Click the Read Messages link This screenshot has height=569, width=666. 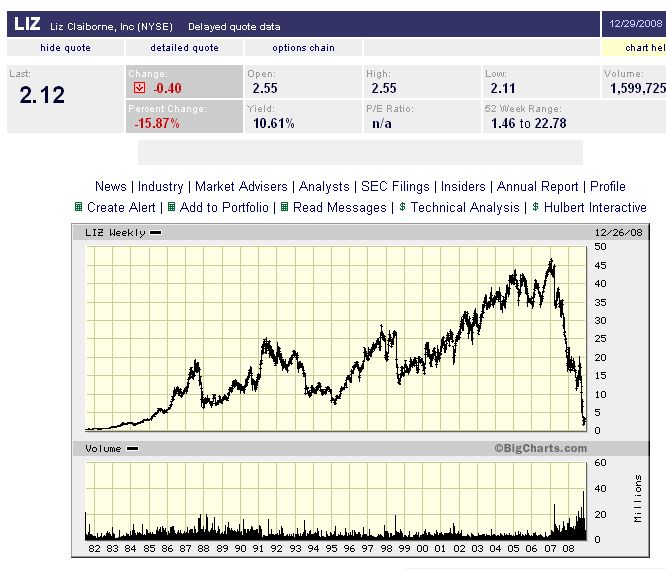[340, 207]
